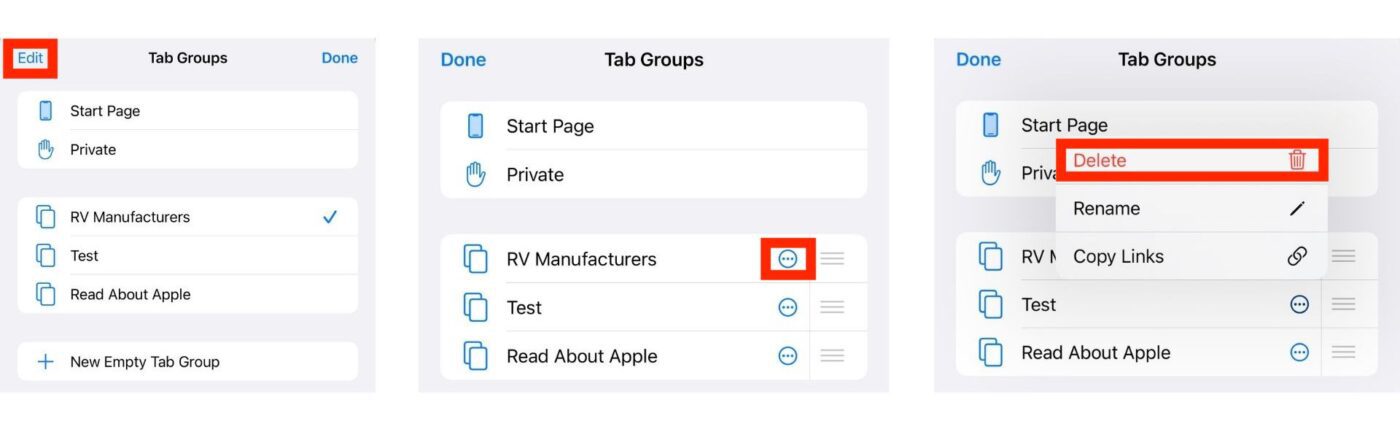Choose Rename from the context menu
1400x440 pixels.
1106,208
